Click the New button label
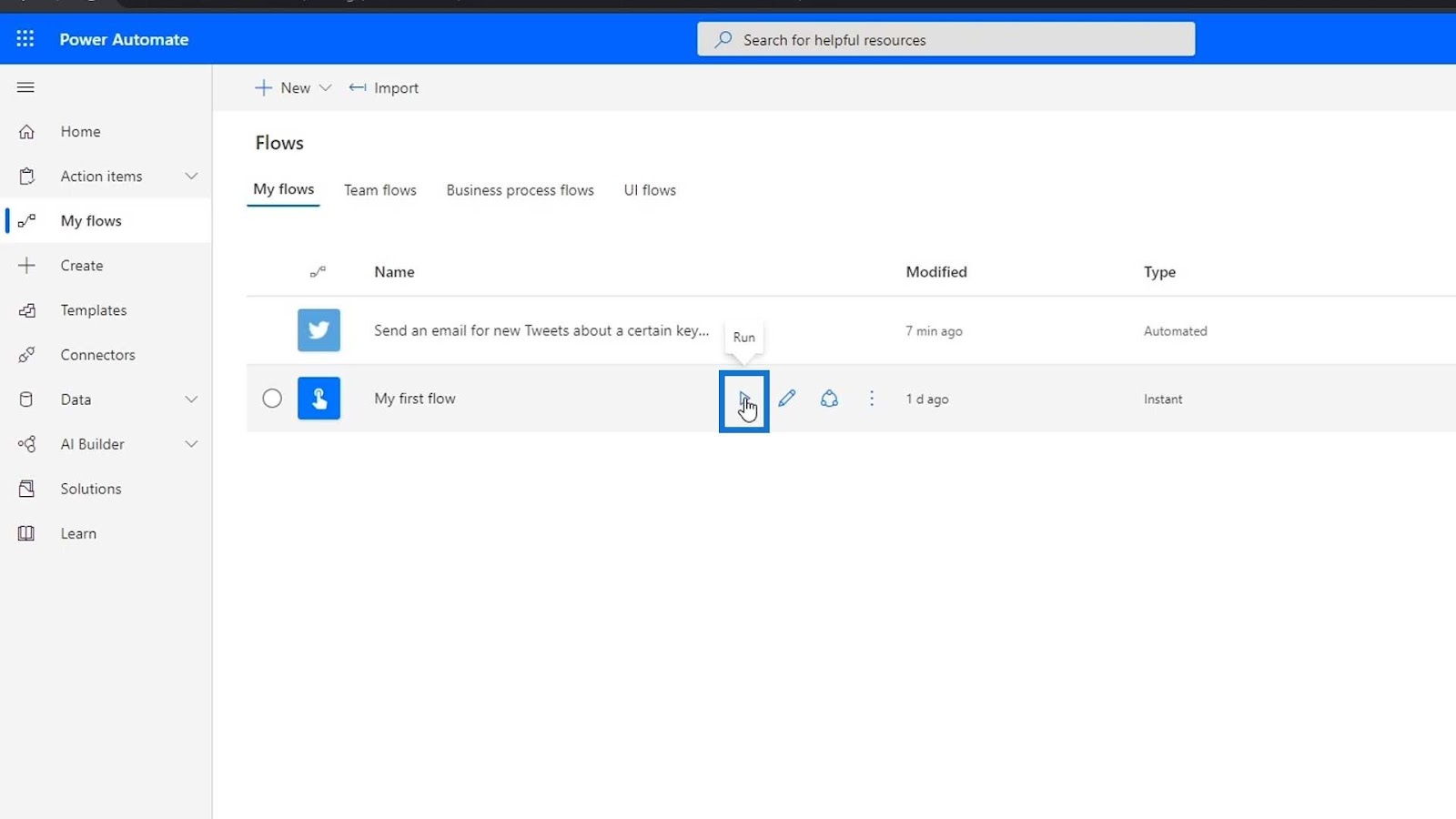 tap(295, 88)
